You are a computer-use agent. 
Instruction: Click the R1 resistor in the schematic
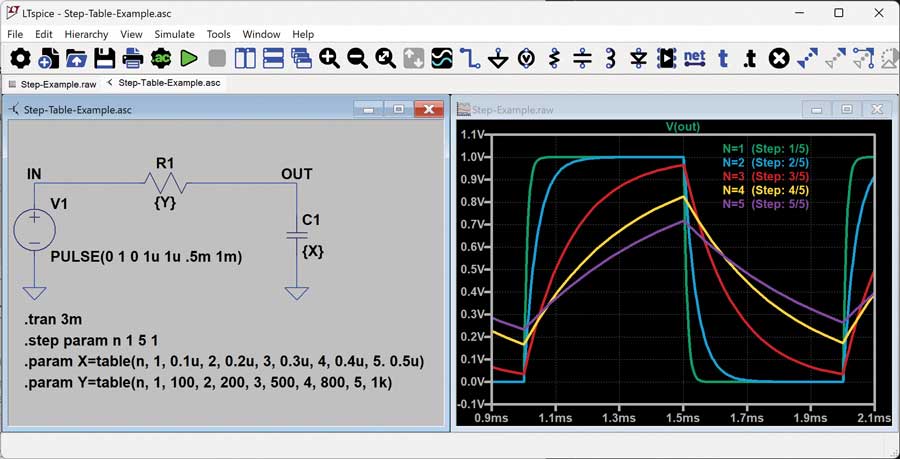coord(165,182)
